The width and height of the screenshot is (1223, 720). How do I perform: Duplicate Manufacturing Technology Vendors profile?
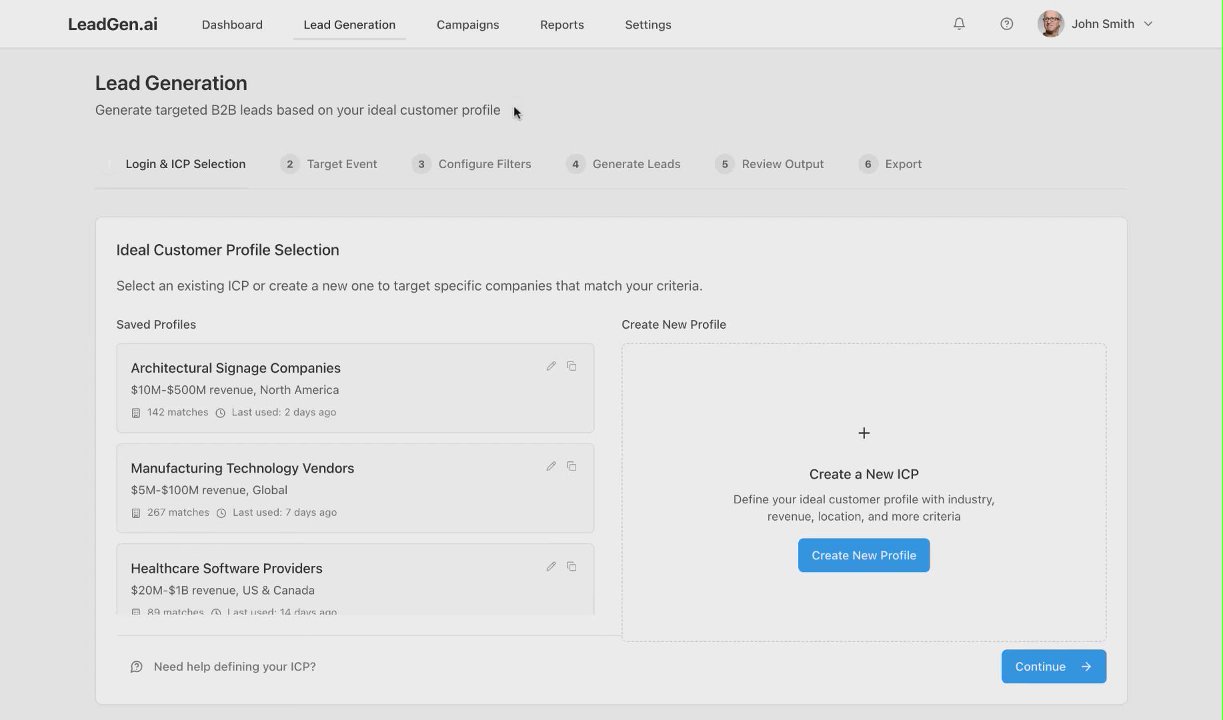(x=572, y=466)
